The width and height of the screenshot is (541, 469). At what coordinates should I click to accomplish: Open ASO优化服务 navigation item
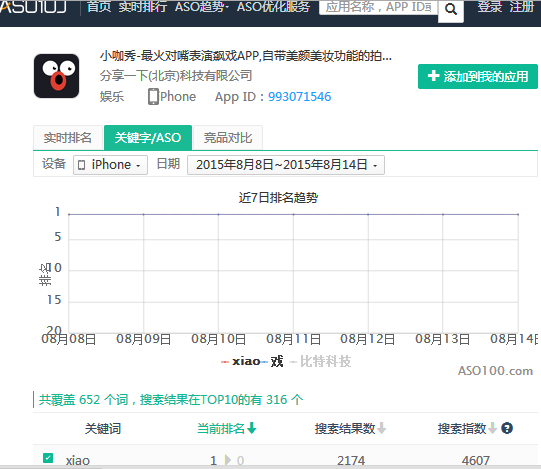click(273, 7)
